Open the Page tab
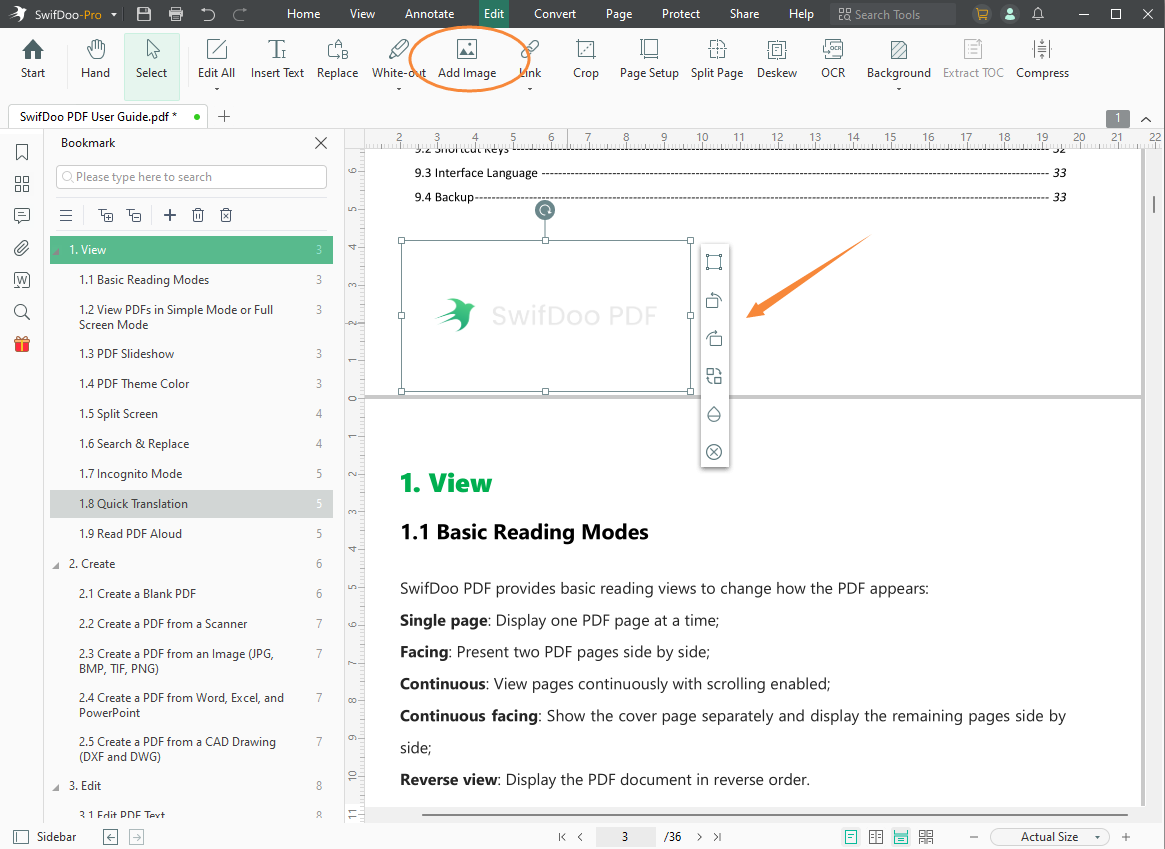Image resolution: width=1165 pixels, height=849 pixels. coord(619,14)
